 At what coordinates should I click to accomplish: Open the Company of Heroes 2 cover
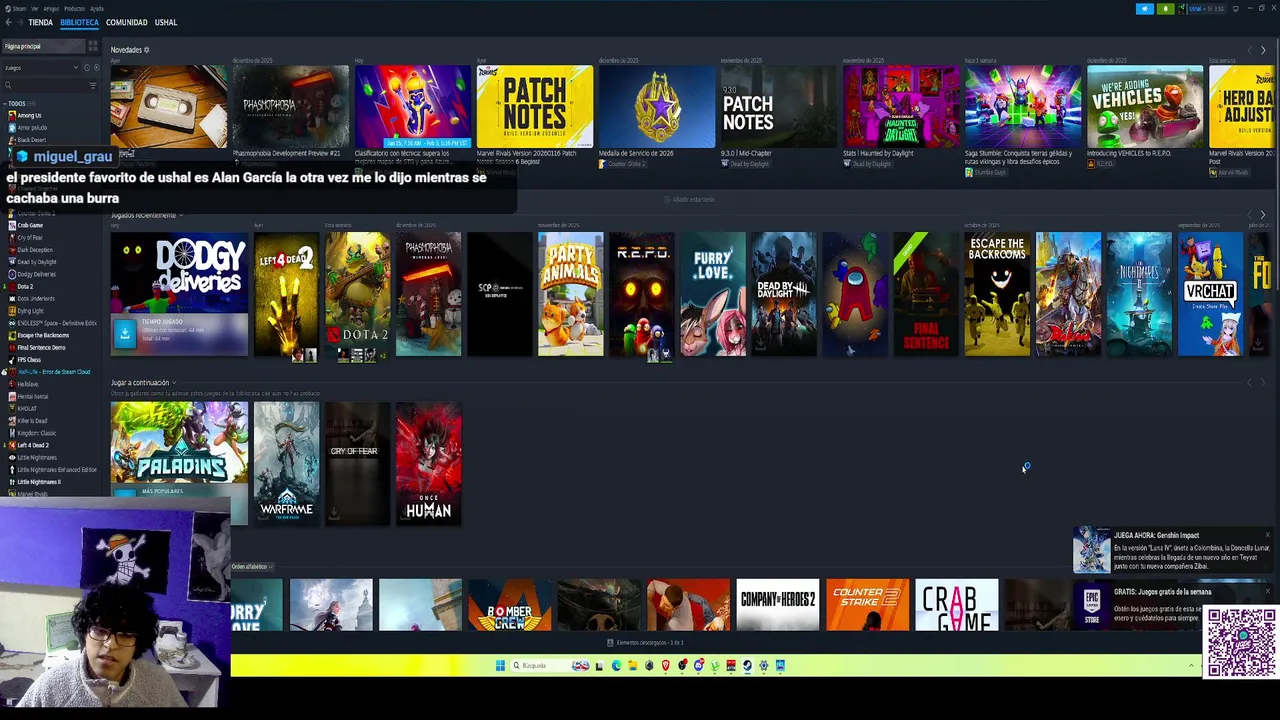[x=777, y=605]
